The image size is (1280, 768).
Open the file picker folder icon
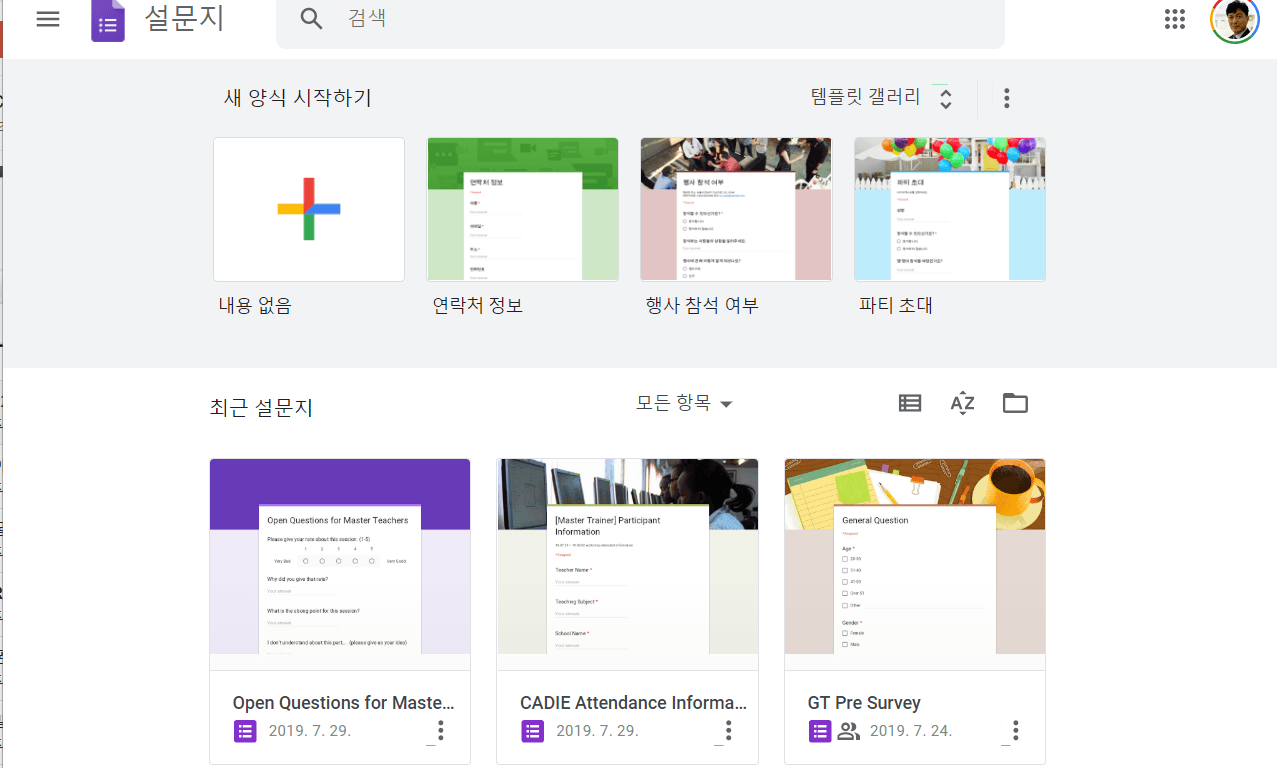[x=1015, y=403]
